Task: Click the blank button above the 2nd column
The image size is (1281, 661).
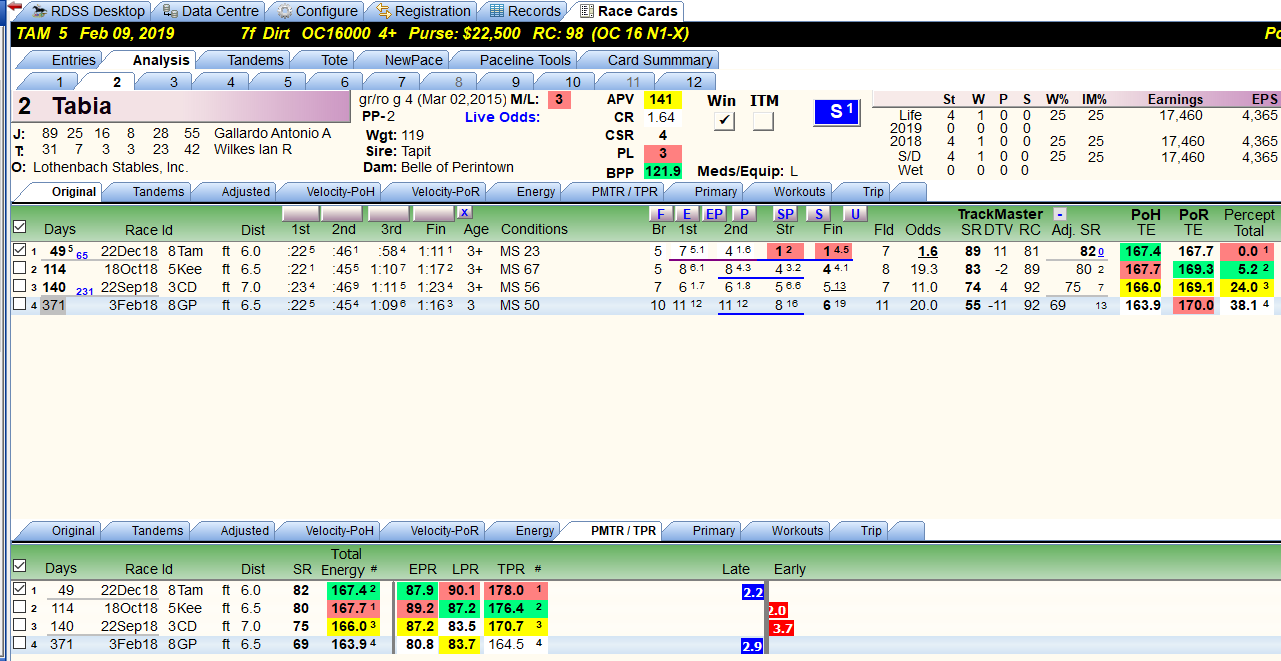Action: 342,213
